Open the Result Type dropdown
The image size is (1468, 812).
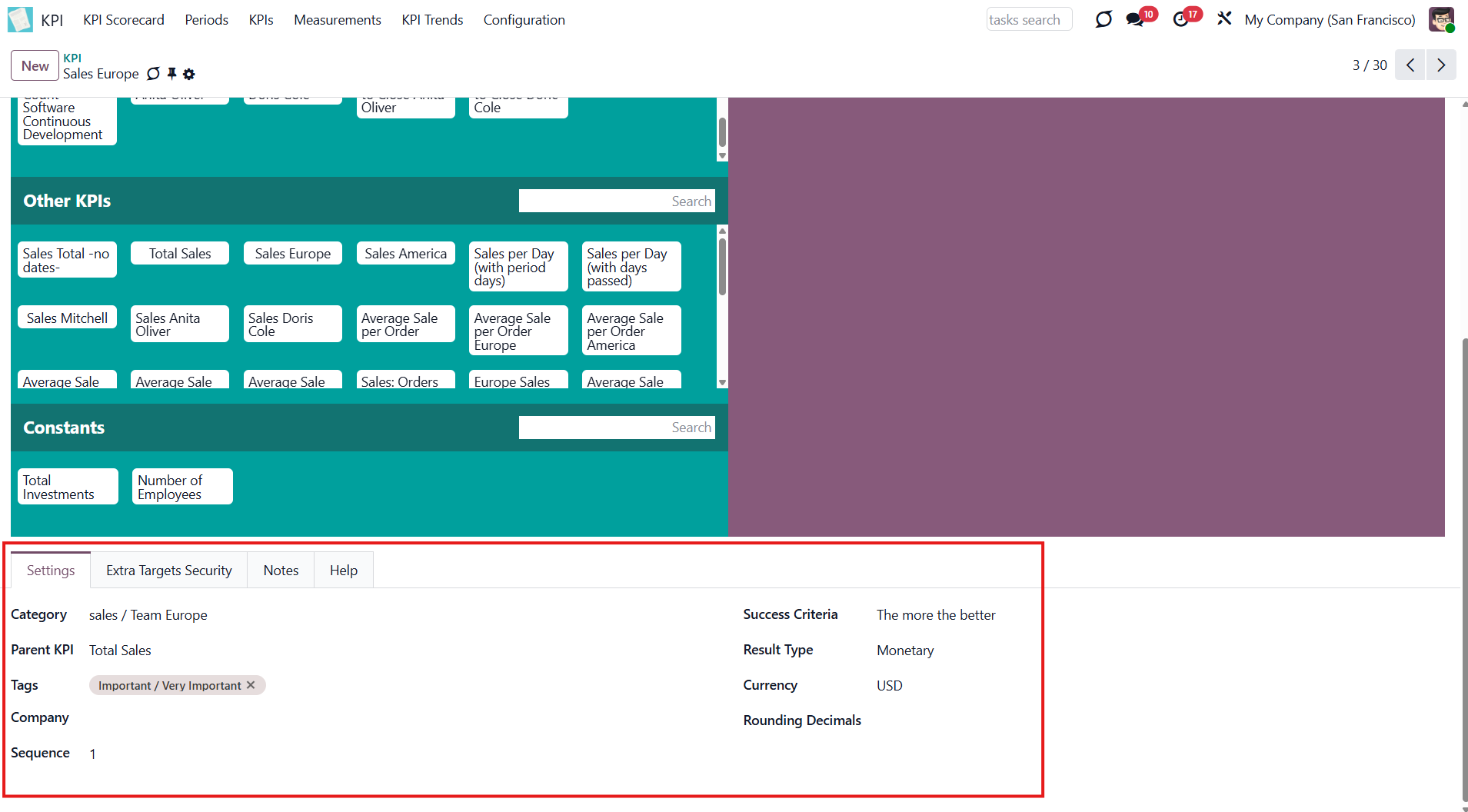(905, 651)
